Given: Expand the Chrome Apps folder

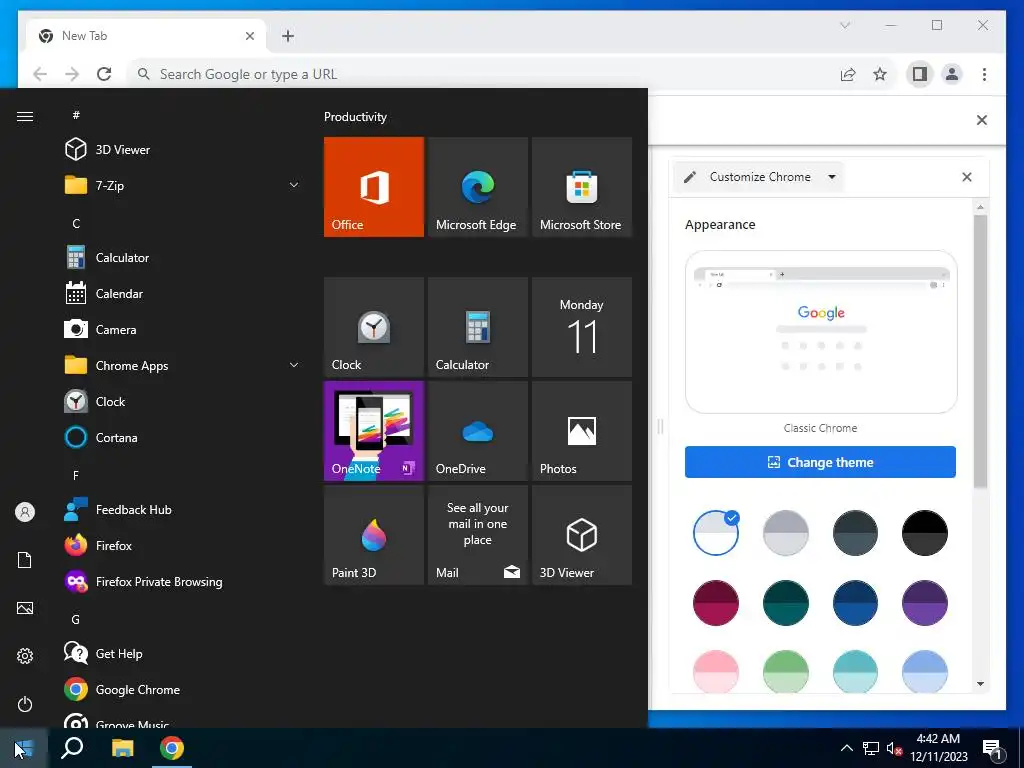Looking at the screenshot, I should pyautogui.click(x=294, y=365).
